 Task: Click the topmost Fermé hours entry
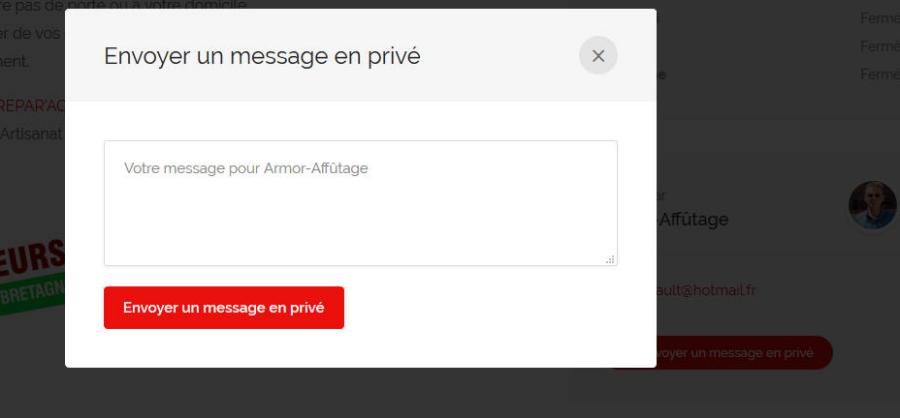(x=879, y=18)
